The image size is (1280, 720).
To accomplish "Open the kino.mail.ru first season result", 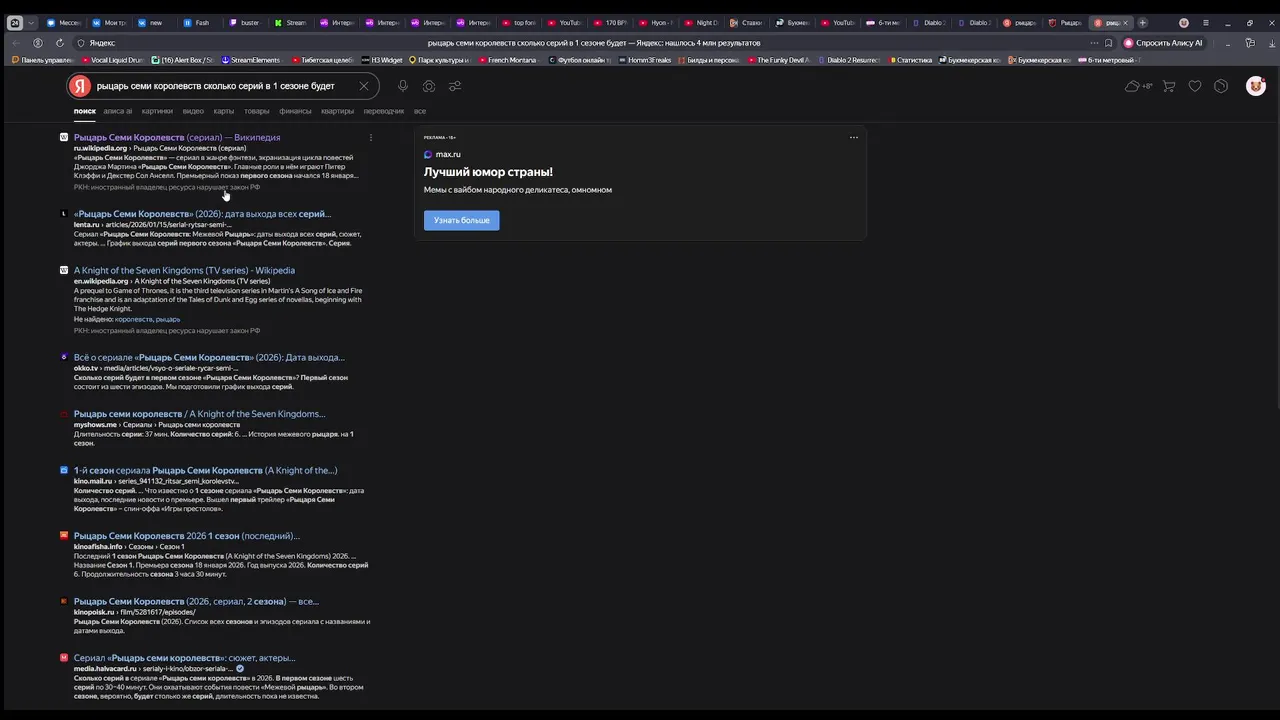I will coord(205,470).
